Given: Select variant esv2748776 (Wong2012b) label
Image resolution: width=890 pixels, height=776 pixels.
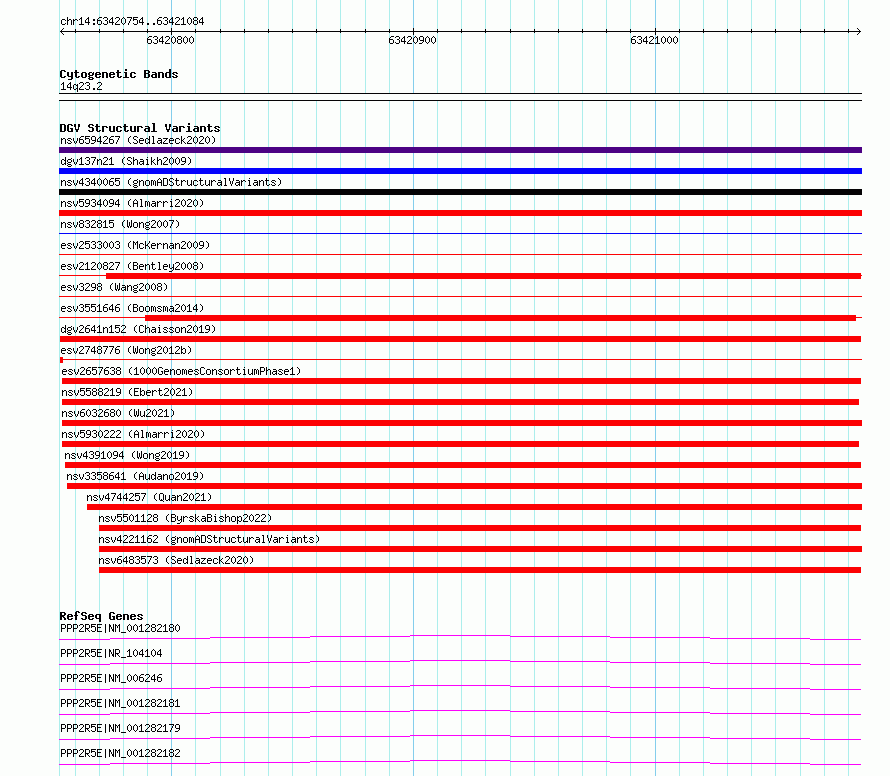Looking at the screenshot, I should (126, 350).
